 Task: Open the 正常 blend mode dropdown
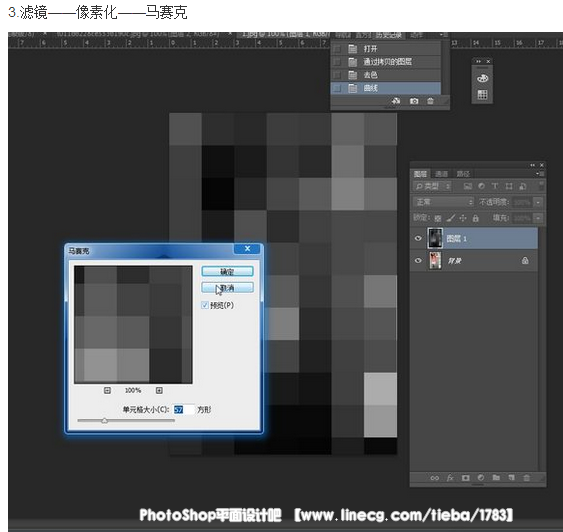(x=444, y=202)
